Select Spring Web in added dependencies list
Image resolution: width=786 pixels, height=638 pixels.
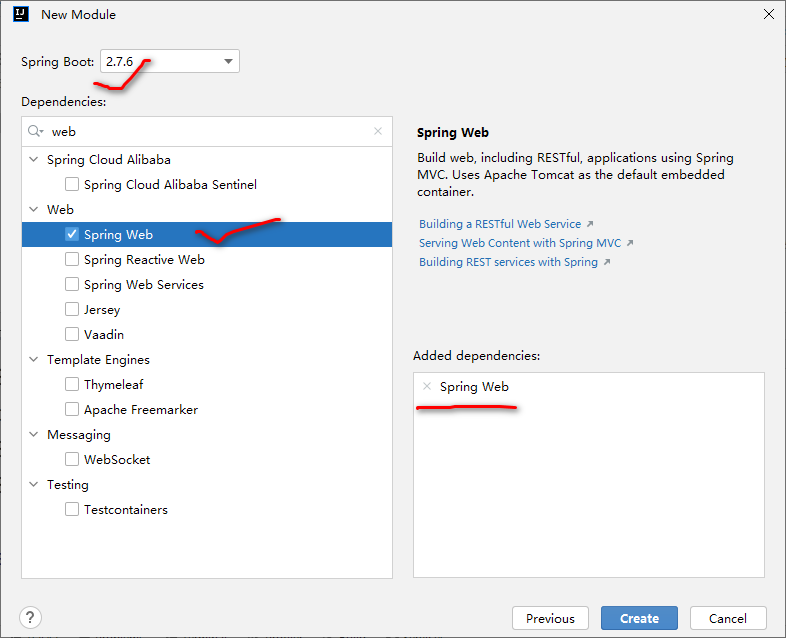(x=474, y=386)
